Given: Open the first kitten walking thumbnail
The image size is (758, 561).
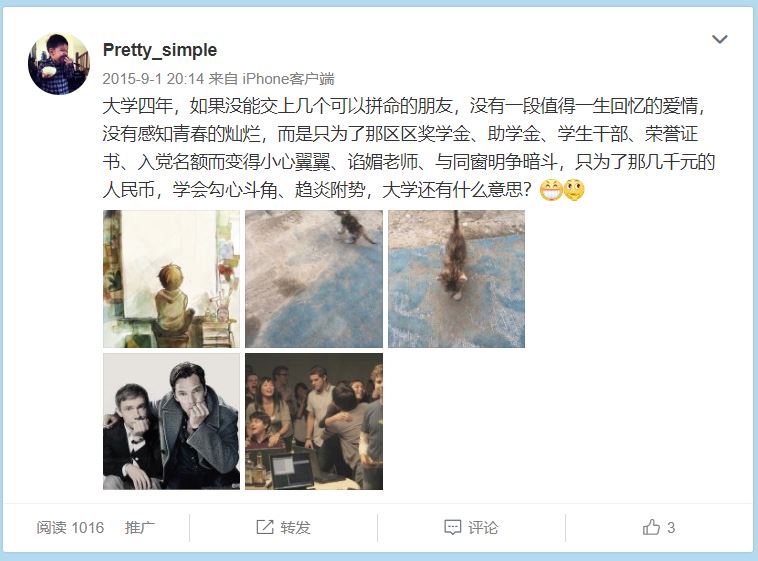Looking at the screenshot, I should pos(314,279).
